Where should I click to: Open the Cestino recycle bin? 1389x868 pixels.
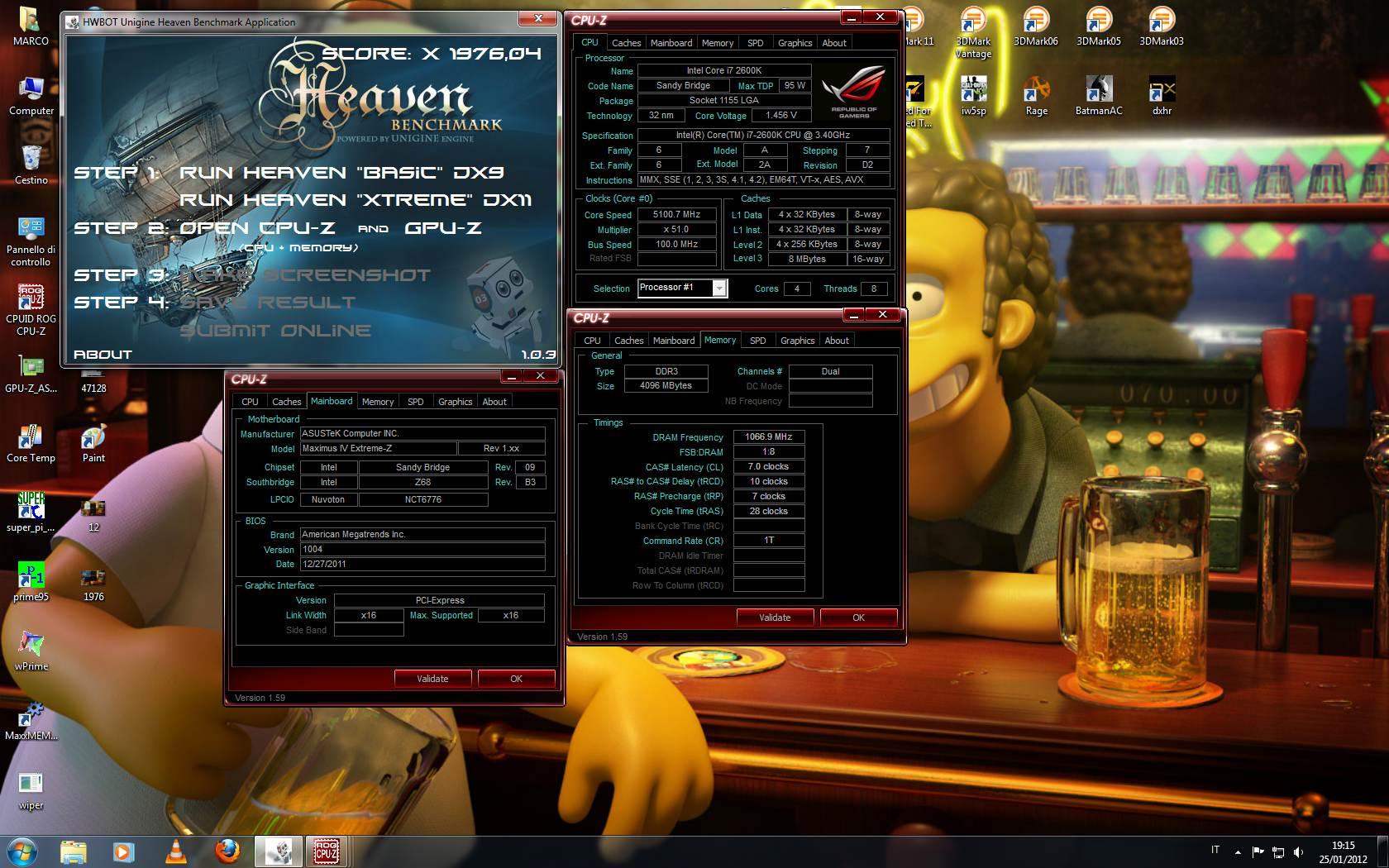click(x=31, y=165)
